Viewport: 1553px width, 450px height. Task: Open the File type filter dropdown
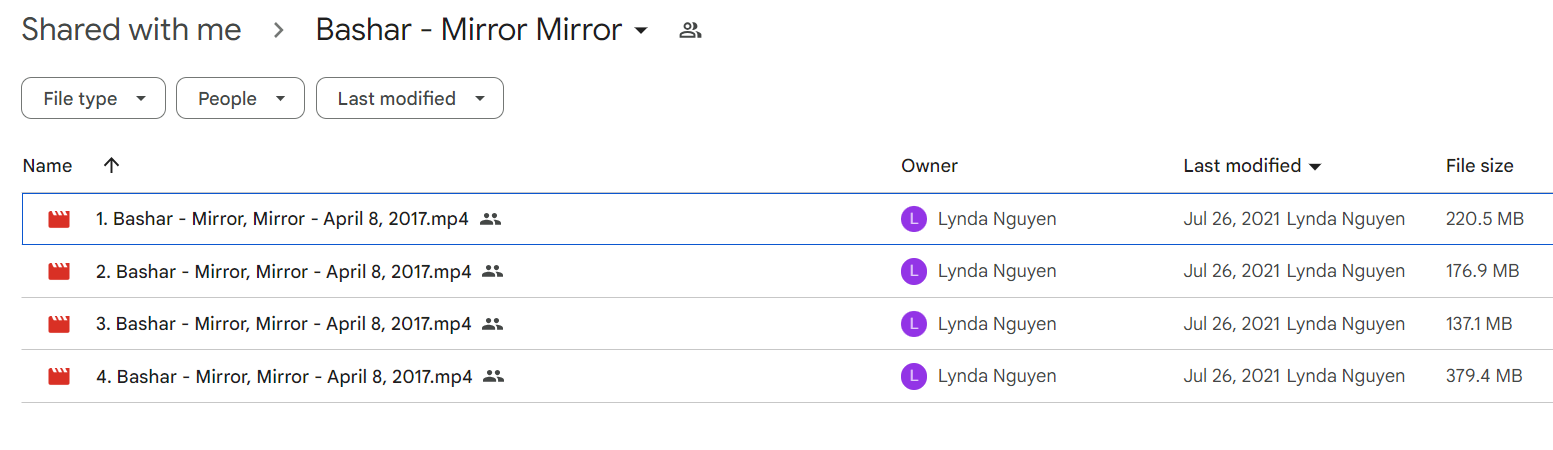coord(93,99)
